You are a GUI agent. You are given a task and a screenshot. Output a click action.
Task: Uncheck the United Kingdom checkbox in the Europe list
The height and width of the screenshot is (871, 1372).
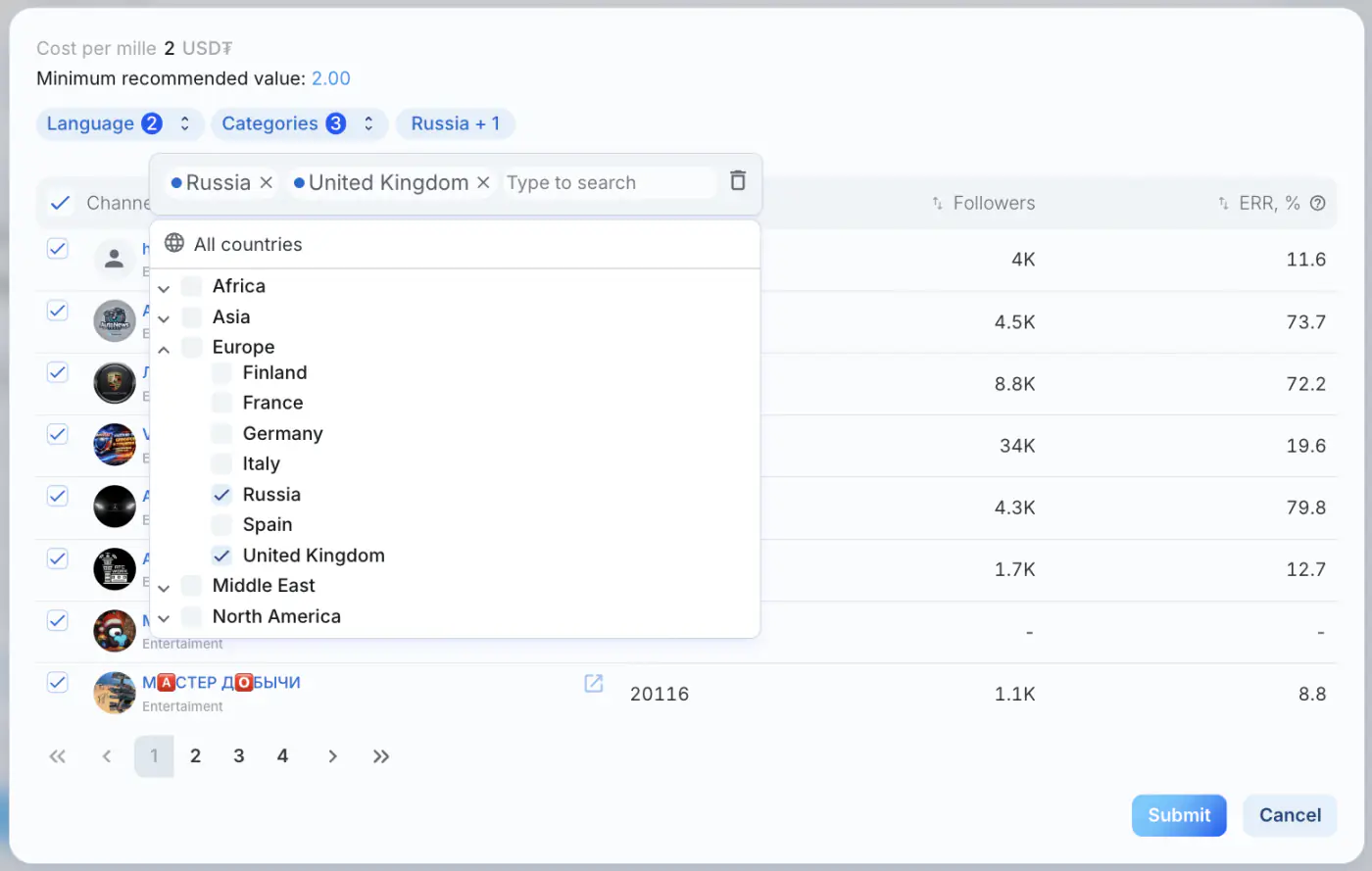(222, 556)
